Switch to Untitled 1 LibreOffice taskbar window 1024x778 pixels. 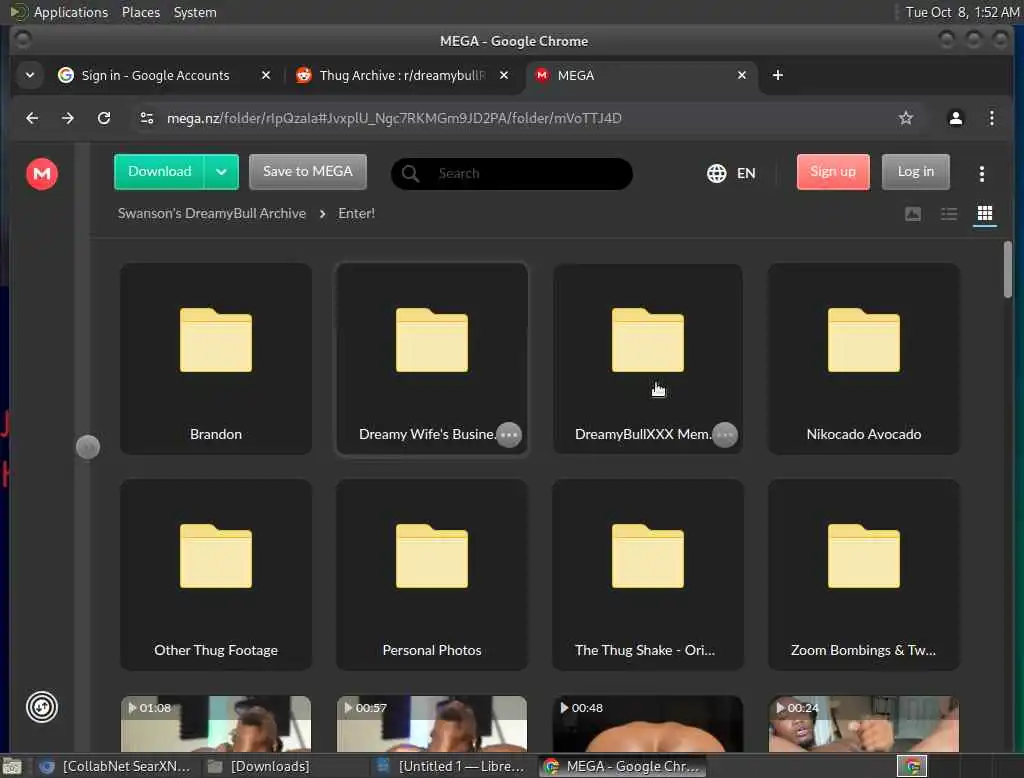pos(452,766)
